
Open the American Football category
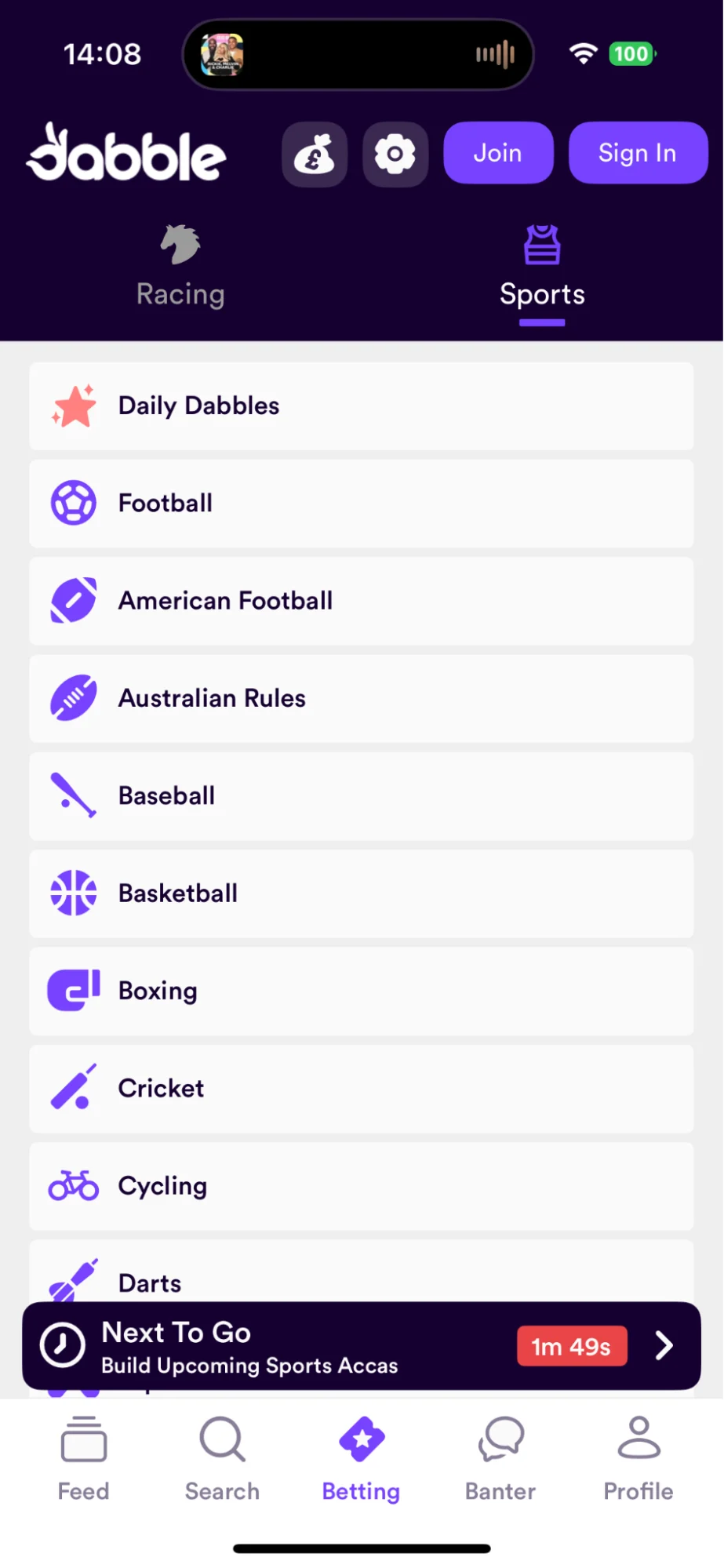(361, 601)
